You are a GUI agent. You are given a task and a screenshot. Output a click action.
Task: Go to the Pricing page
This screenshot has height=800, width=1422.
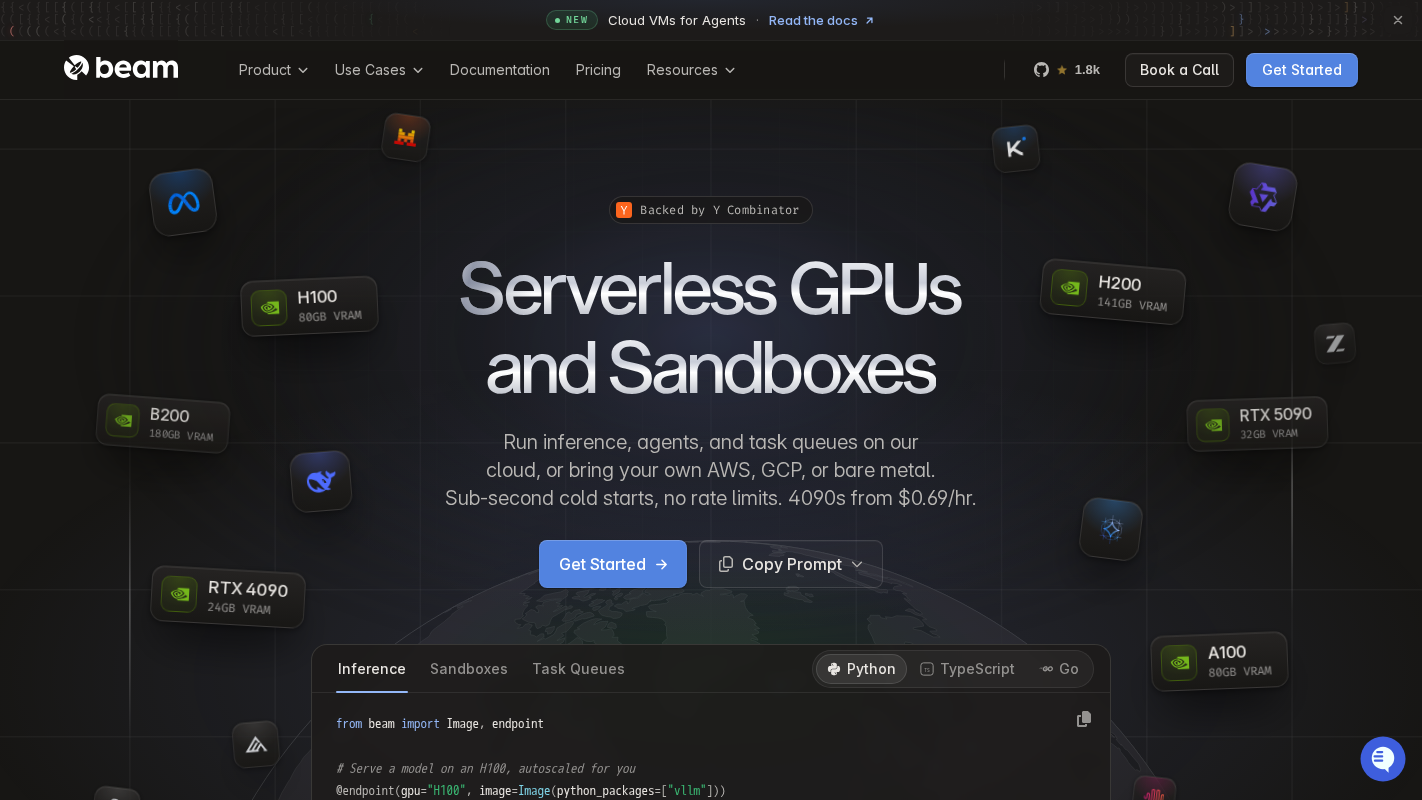click(598, 70)
